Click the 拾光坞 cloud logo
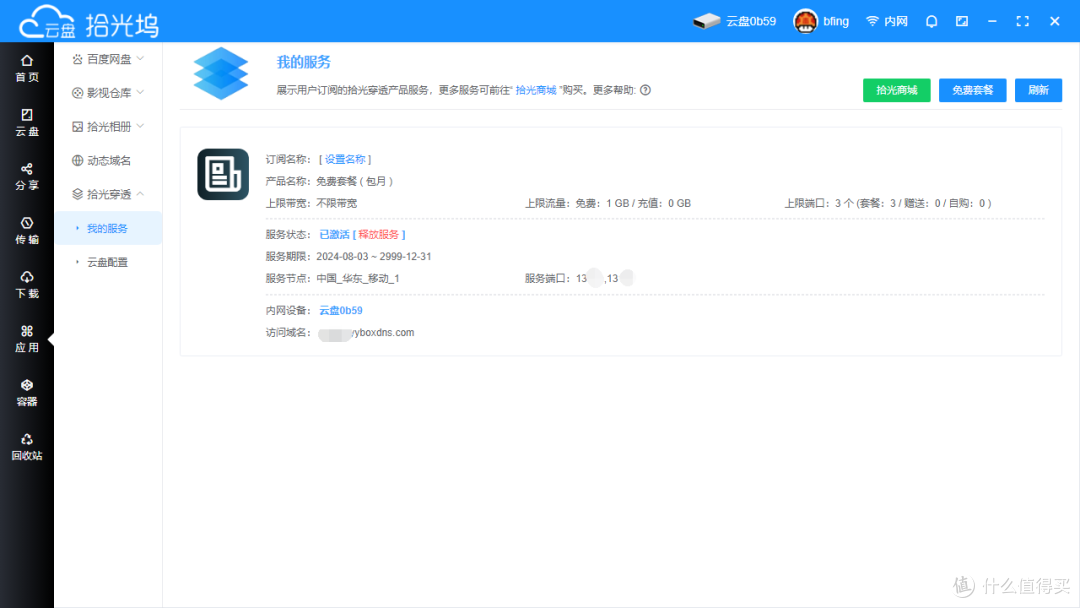The image size is (1080, 608). click(88, 23)
